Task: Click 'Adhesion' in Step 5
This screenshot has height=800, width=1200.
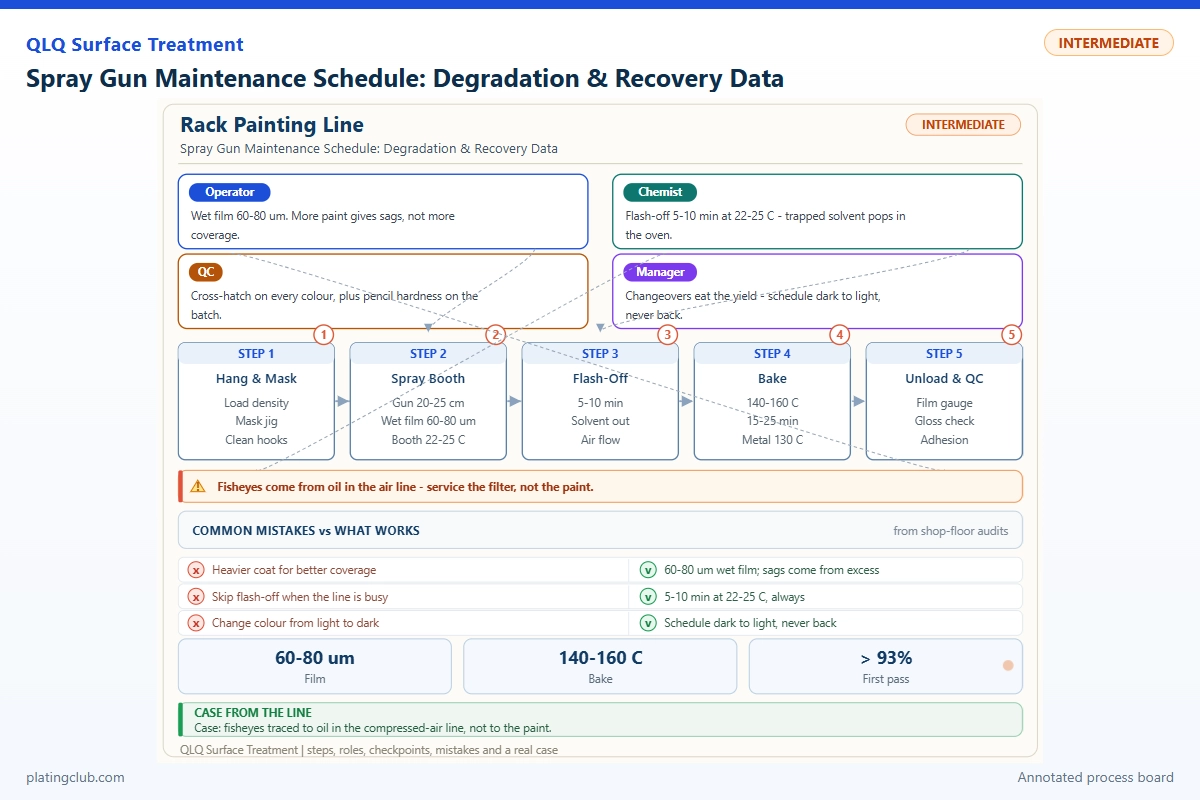Action: [x=944, y=440]
